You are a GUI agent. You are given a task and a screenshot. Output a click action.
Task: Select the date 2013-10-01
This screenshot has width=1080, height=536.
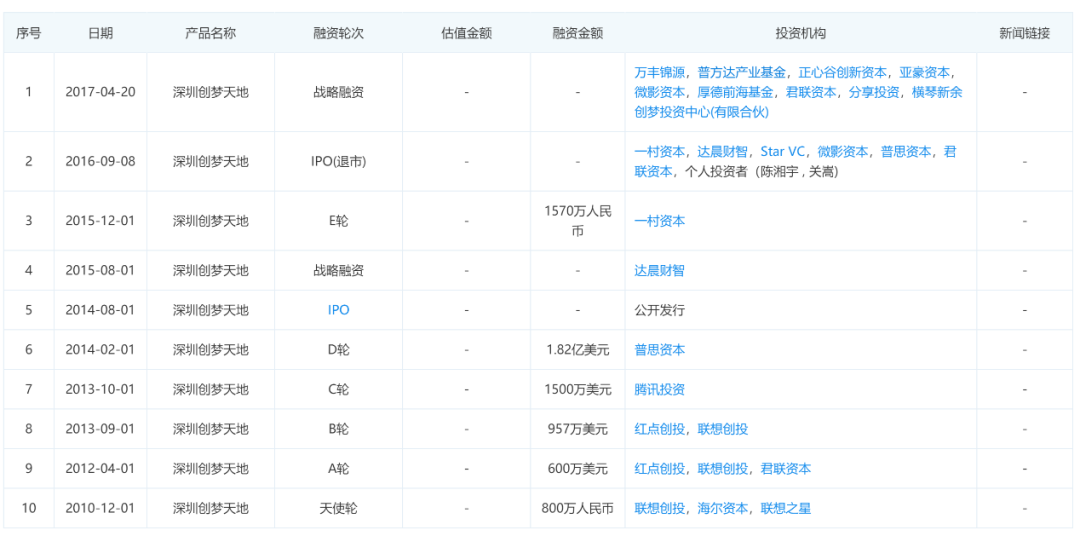pos(101,390)
